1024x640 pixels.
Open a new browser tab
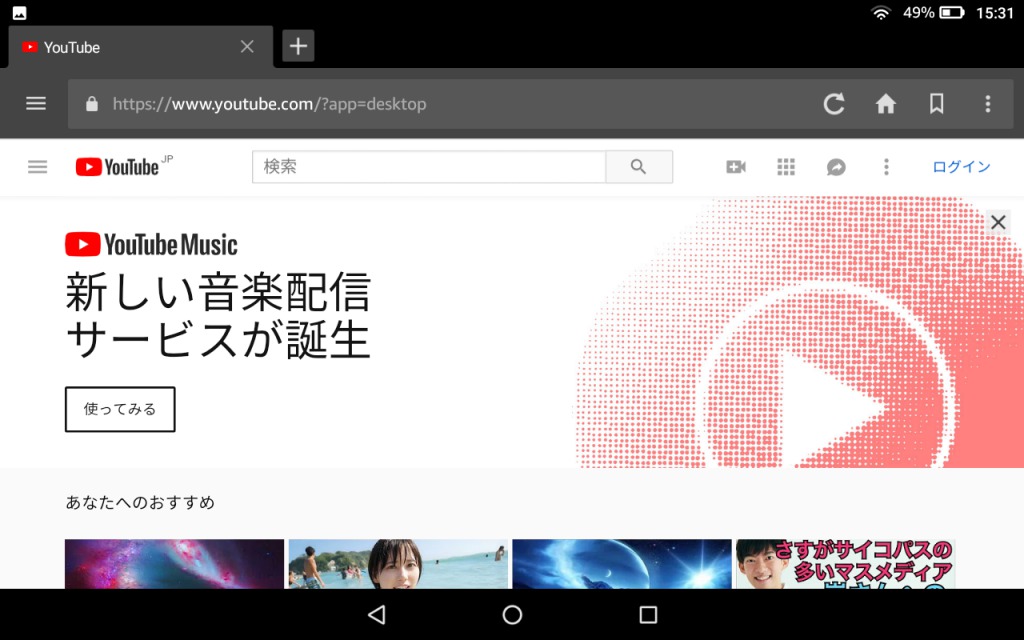(x=298, y=46)
